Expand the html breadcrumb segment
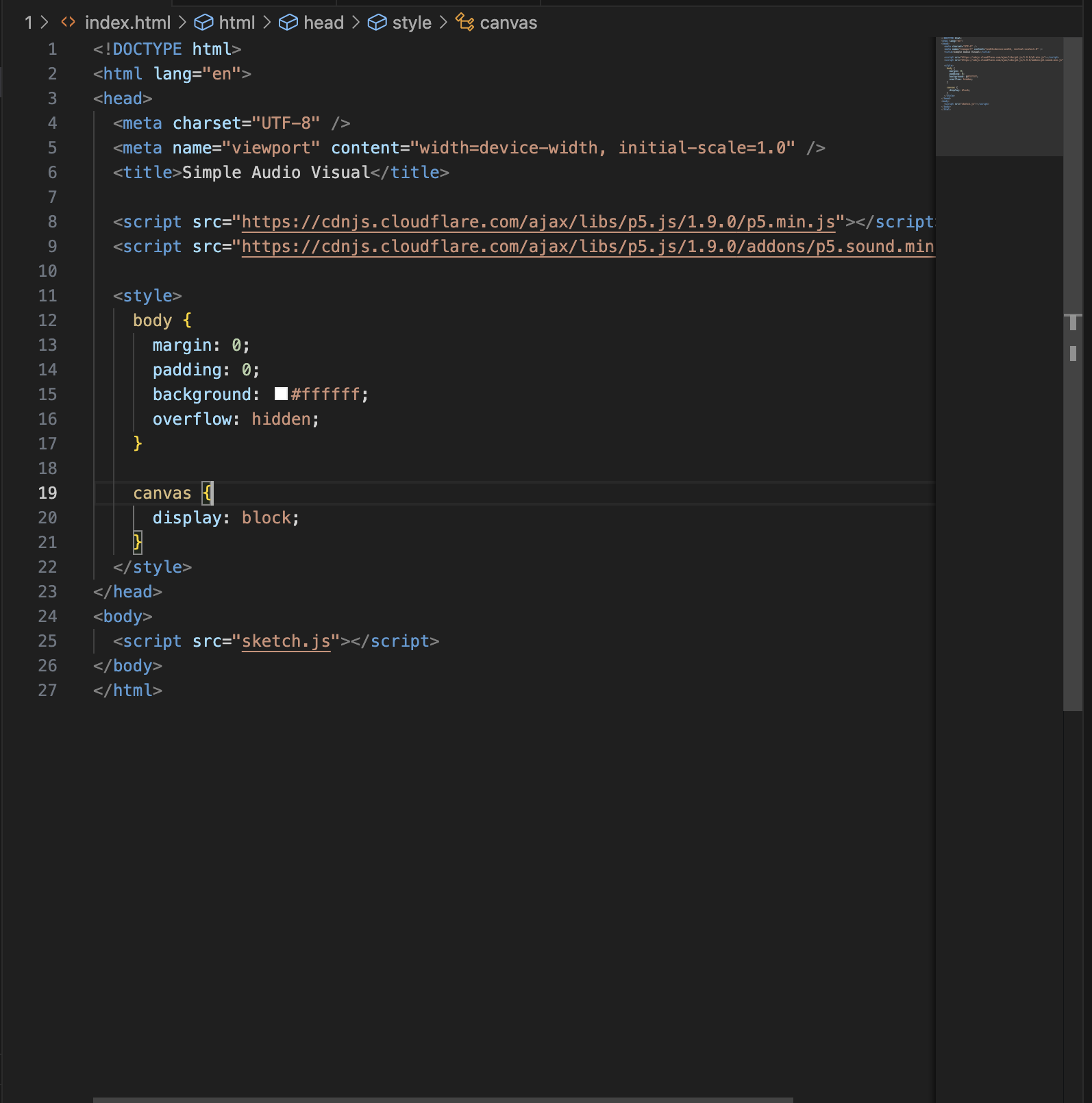Screen dimensions: 1092x1103 pyautogui.click(x=237, y=23)
